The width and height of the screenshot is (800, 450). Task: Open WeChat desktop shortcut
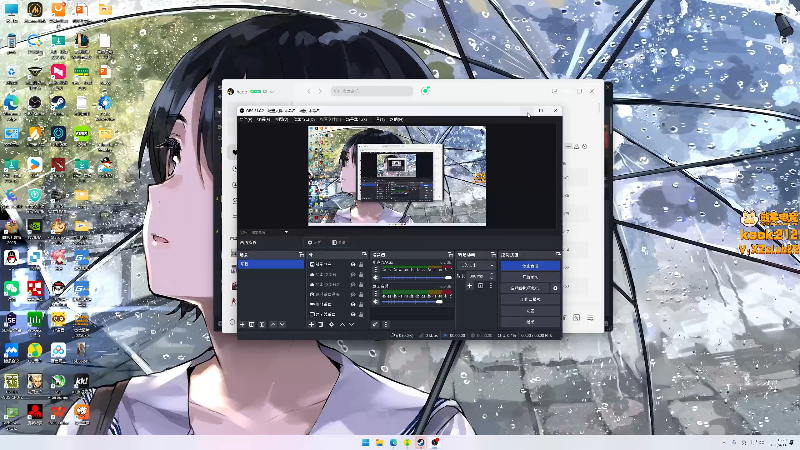[x=11, y=292]
